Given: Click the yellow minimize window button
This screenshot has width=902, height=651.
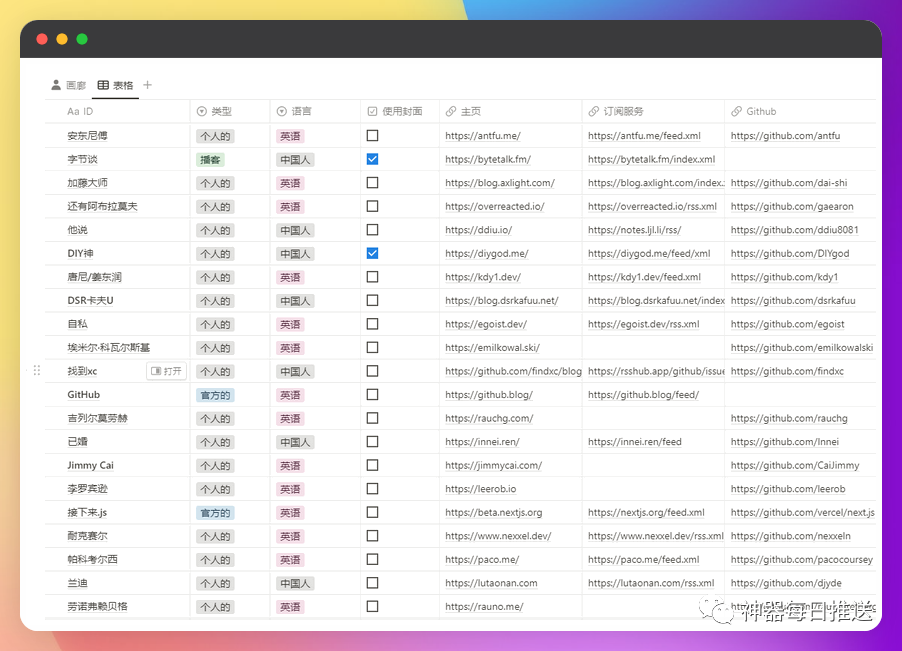Looking at the screenshot, I should coord(62,39).
